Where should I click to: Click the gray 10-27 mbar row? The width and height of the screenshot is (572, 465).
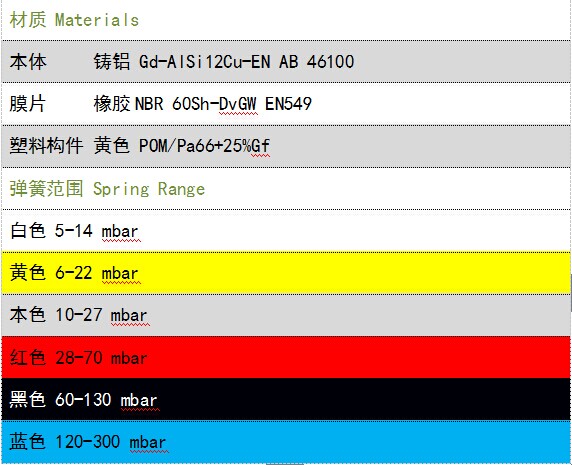[x=286, y=315]
